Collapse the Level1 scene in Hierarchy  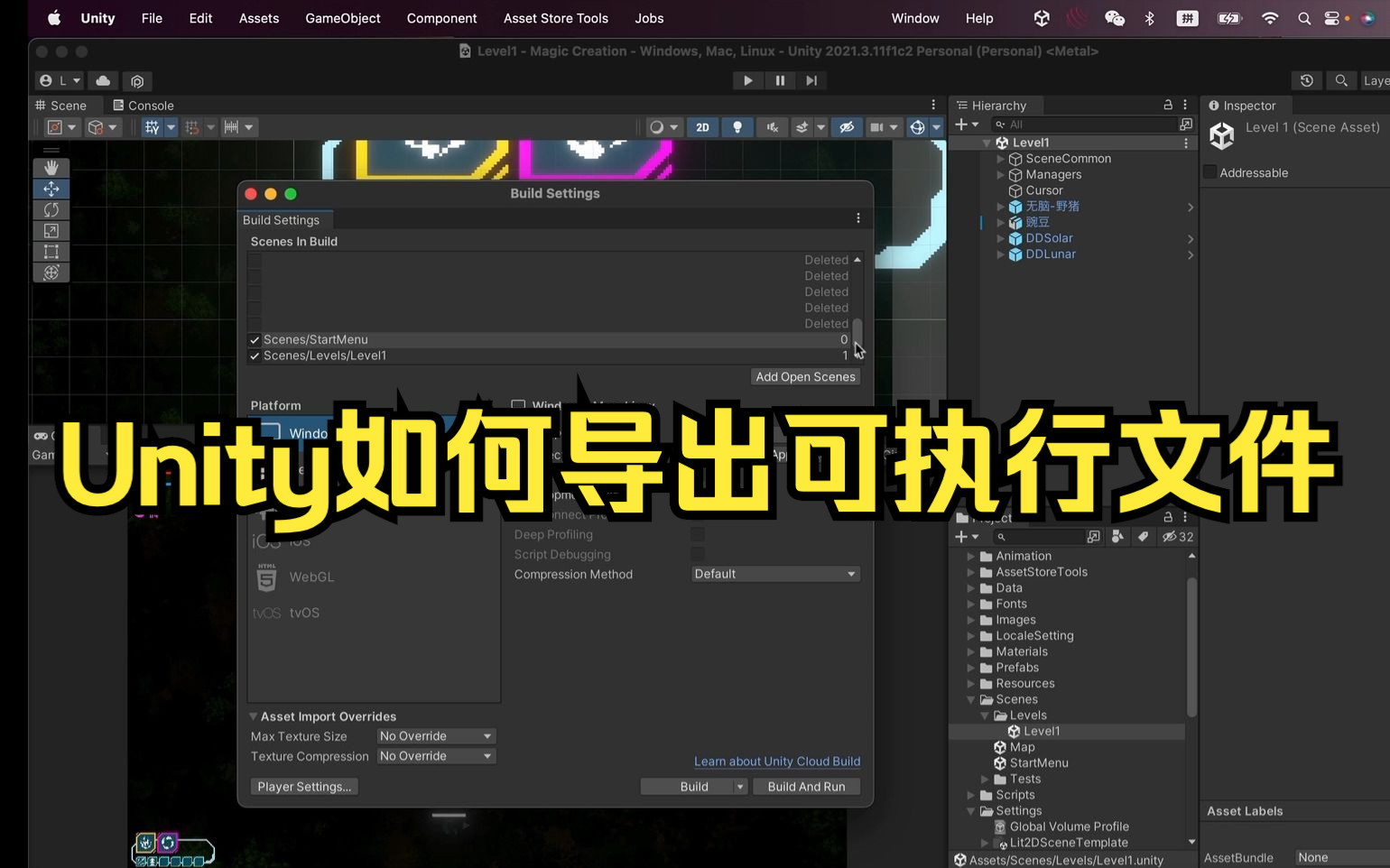(987, 143)
